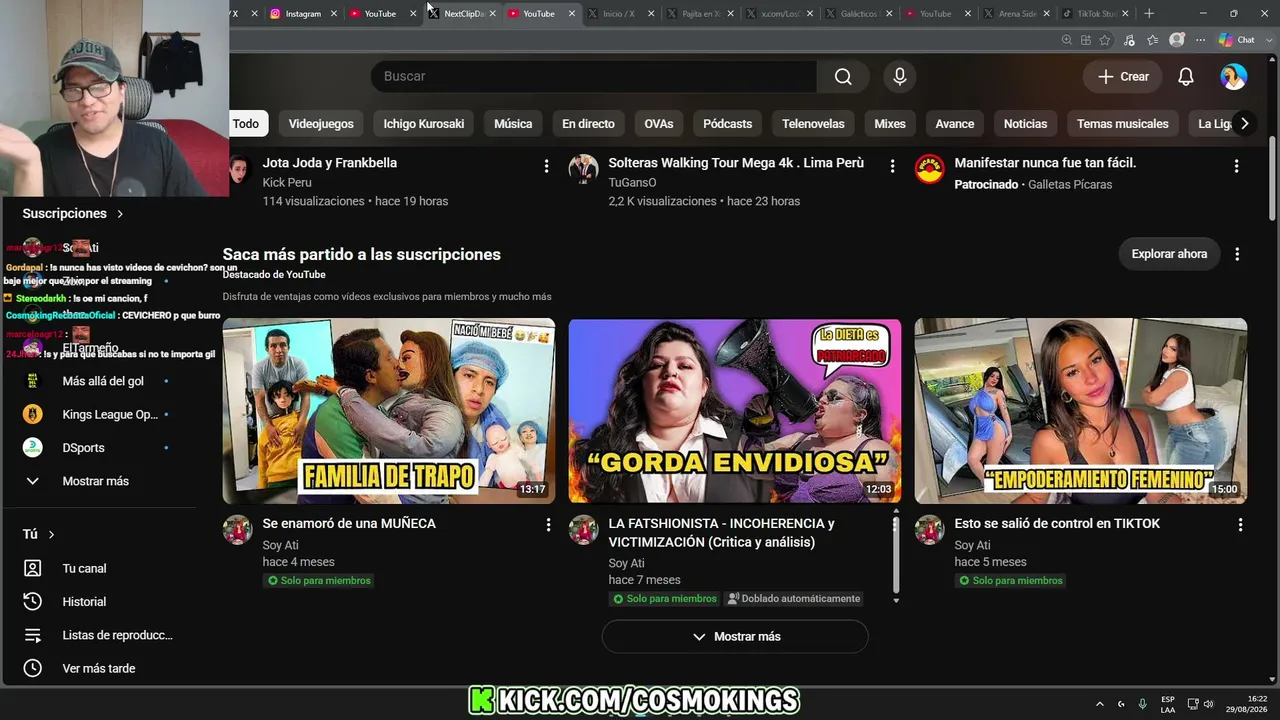Click the browser favorites star icon
This screenshot has width=1280, height=720.
[x=1105, y=40]
